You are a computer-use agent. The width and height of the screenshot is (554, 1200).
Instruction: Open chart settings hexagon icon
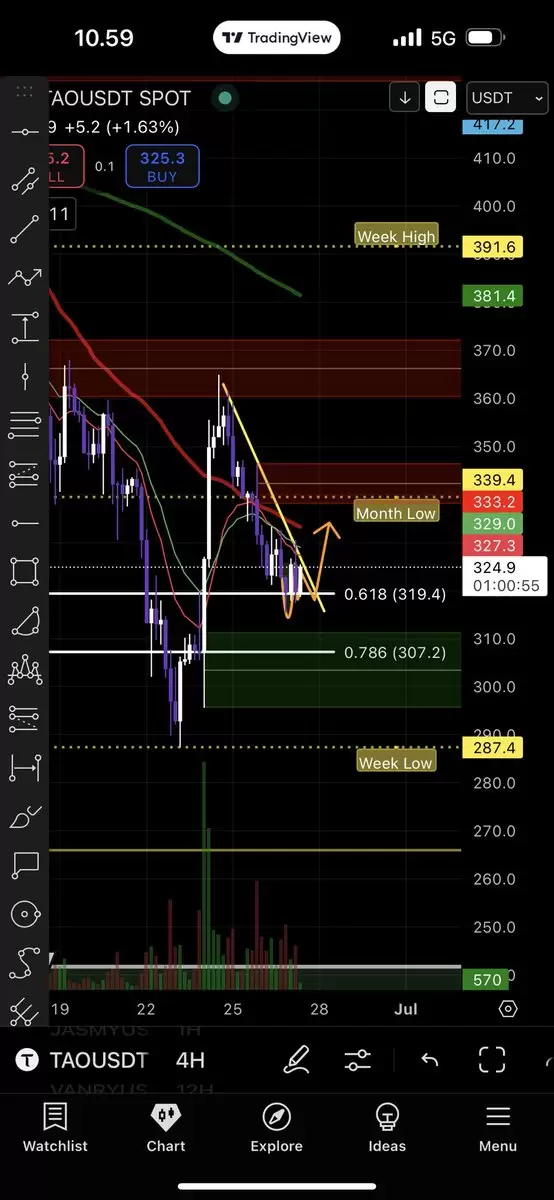pyautogui.click(x=508, y=1009)
